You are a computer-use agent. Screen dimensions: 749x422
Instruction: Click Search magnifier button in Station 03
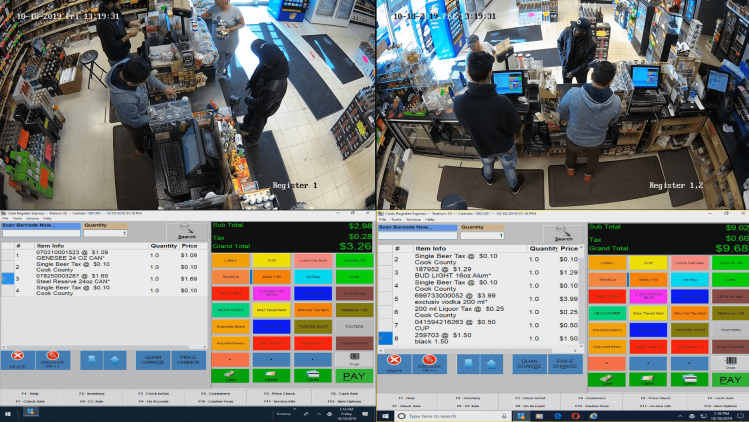[x=563, y=234]
